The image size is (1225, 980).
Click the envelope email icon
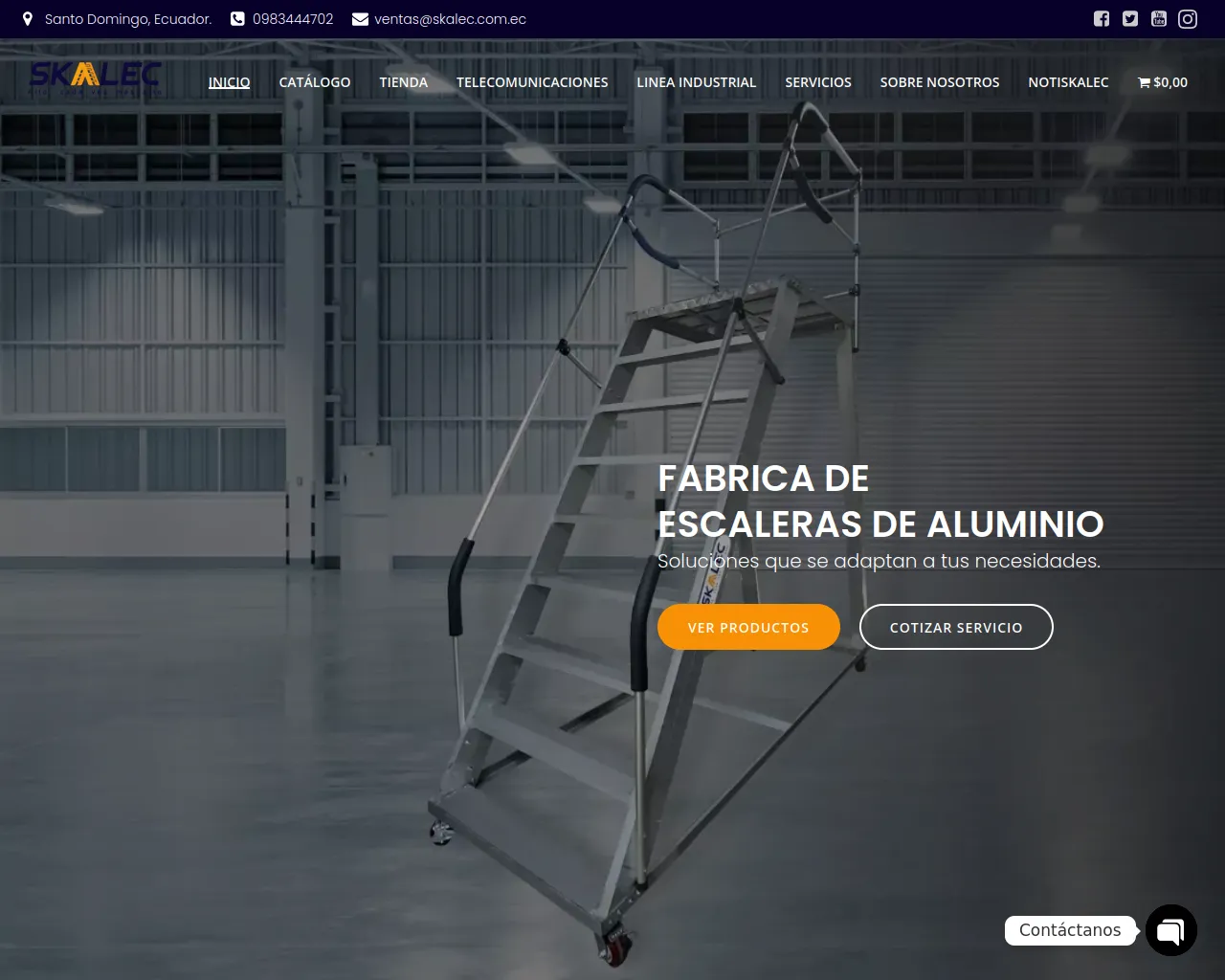(360, 19)
